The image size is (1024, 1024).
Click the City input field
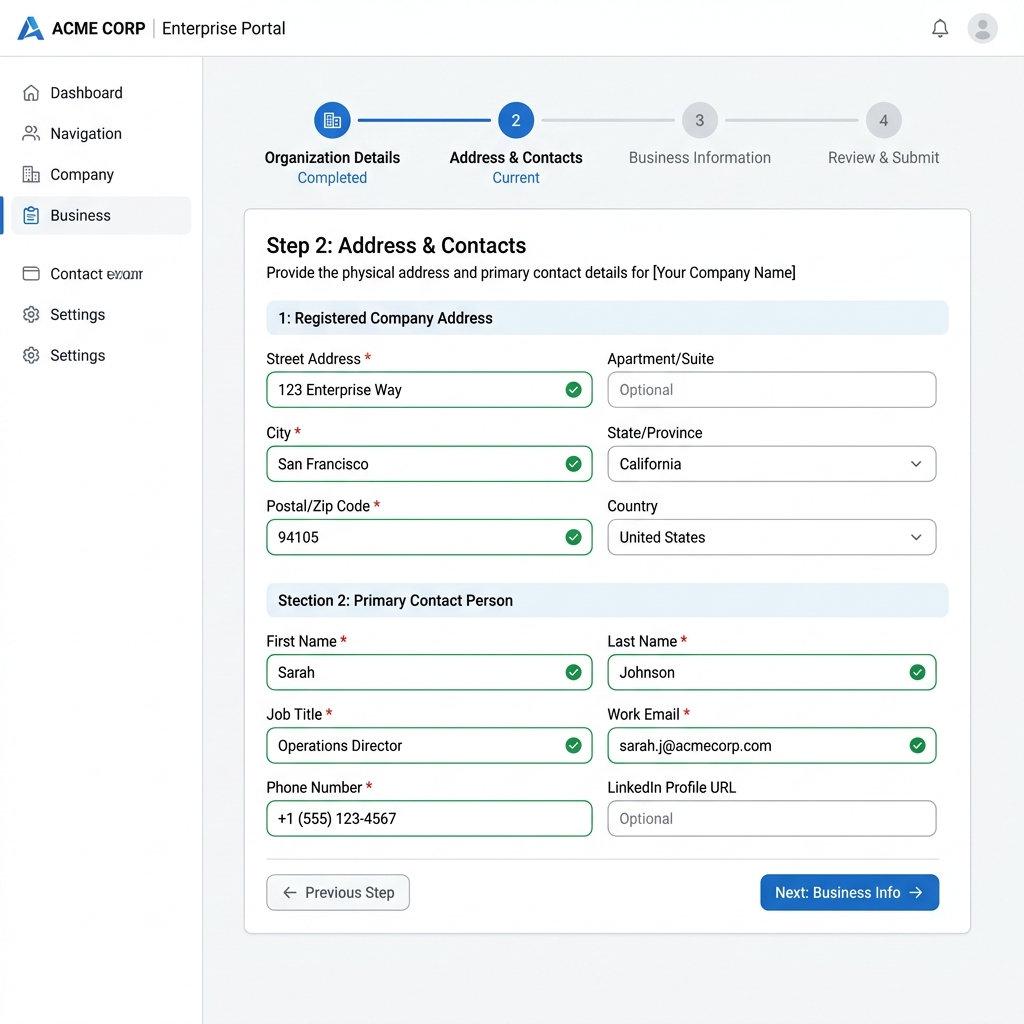[x=429, y=464]
